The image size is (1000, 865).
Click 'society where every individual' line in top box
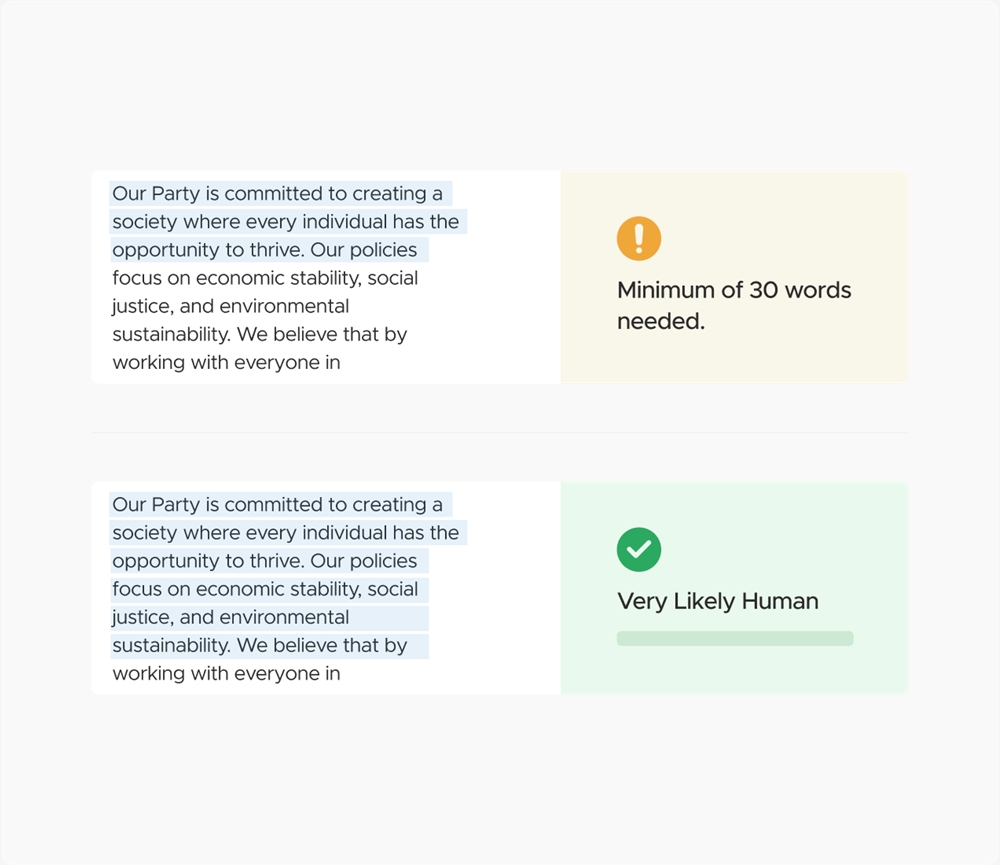[x=286, y=221]
